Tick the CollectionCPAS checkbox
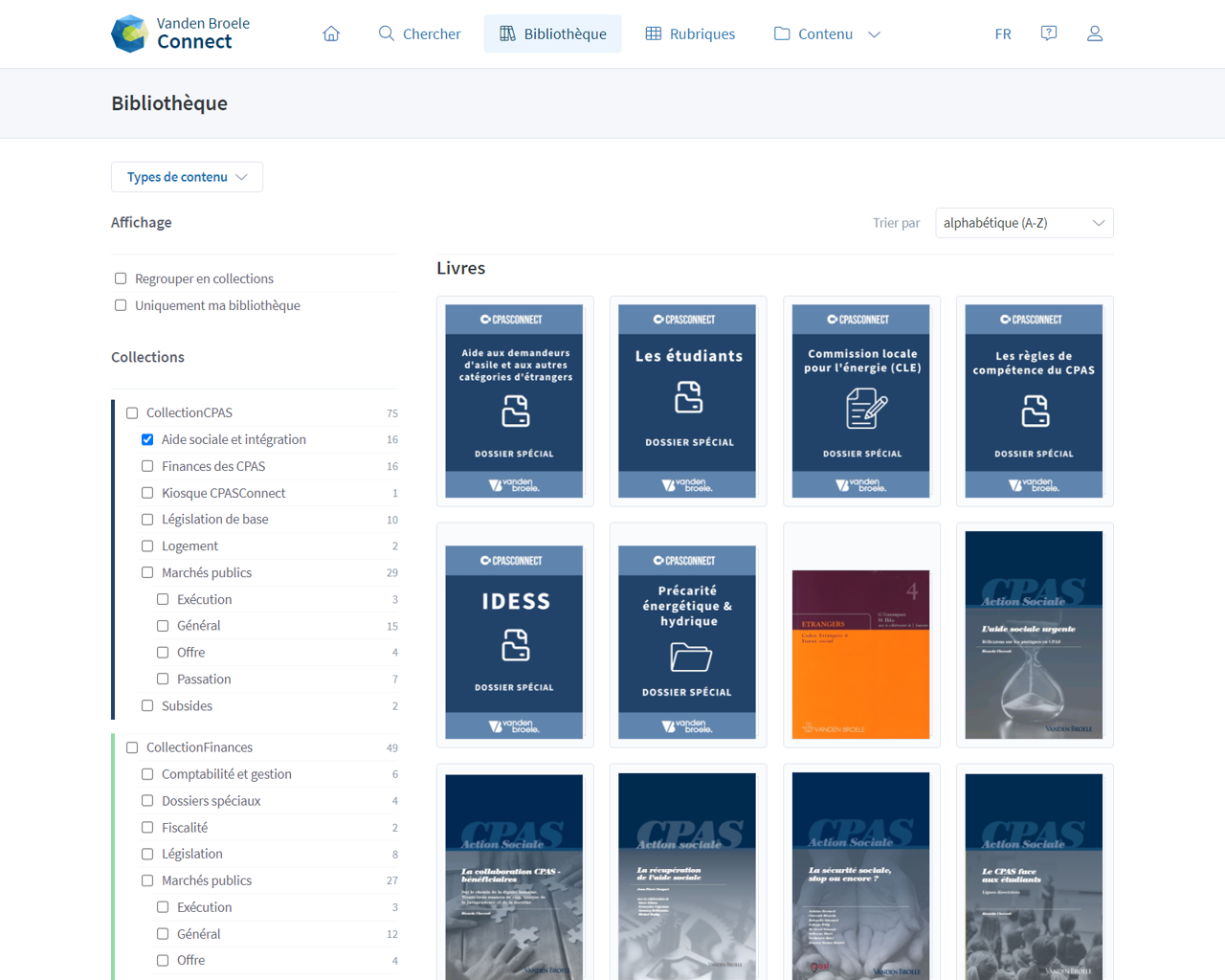1225x980 pixels. click(x=132, y=412)
